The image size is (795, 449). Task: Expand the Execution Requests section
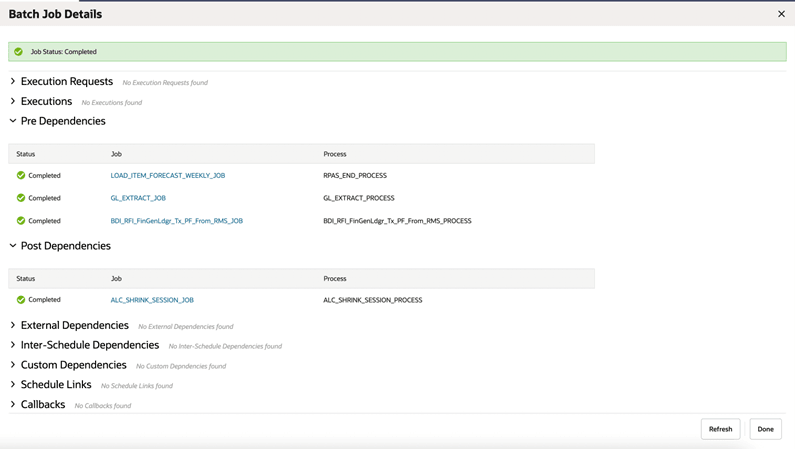click(13, 81)
